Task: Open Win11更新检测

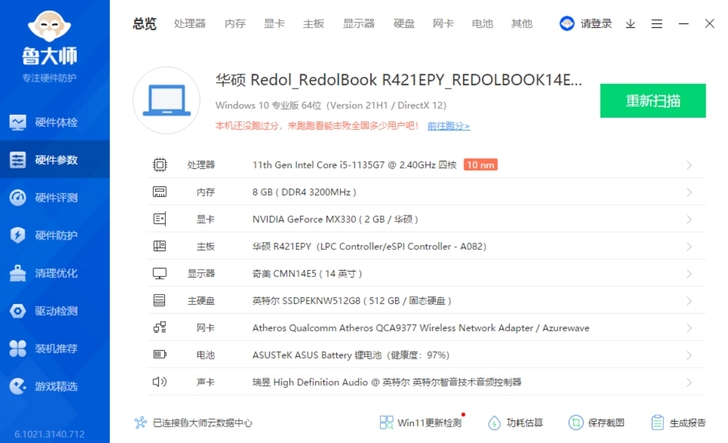Action: pos(421,422)
